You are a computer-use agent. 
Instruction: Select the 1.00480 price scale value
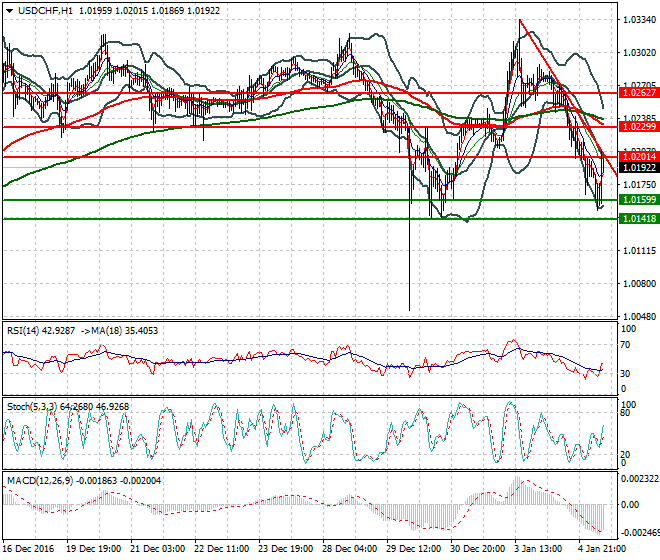pyautogui.click(x=639, y=316)
